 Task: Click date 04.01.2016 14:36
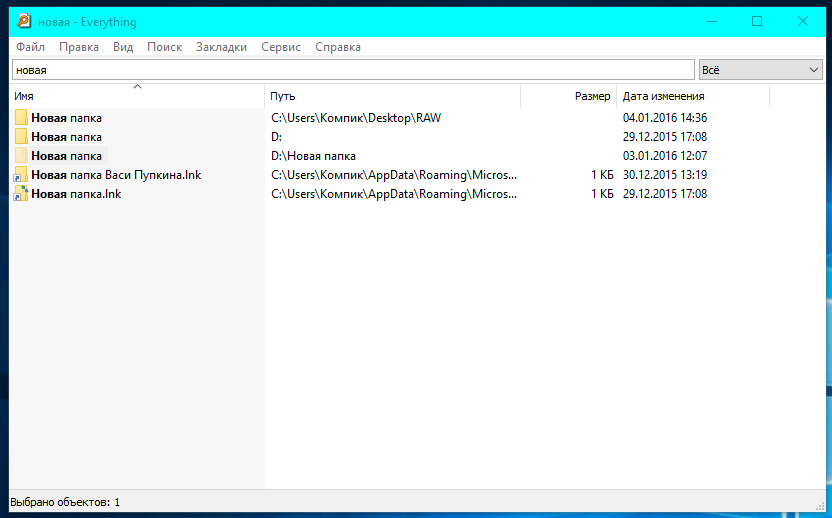point(665,118)
